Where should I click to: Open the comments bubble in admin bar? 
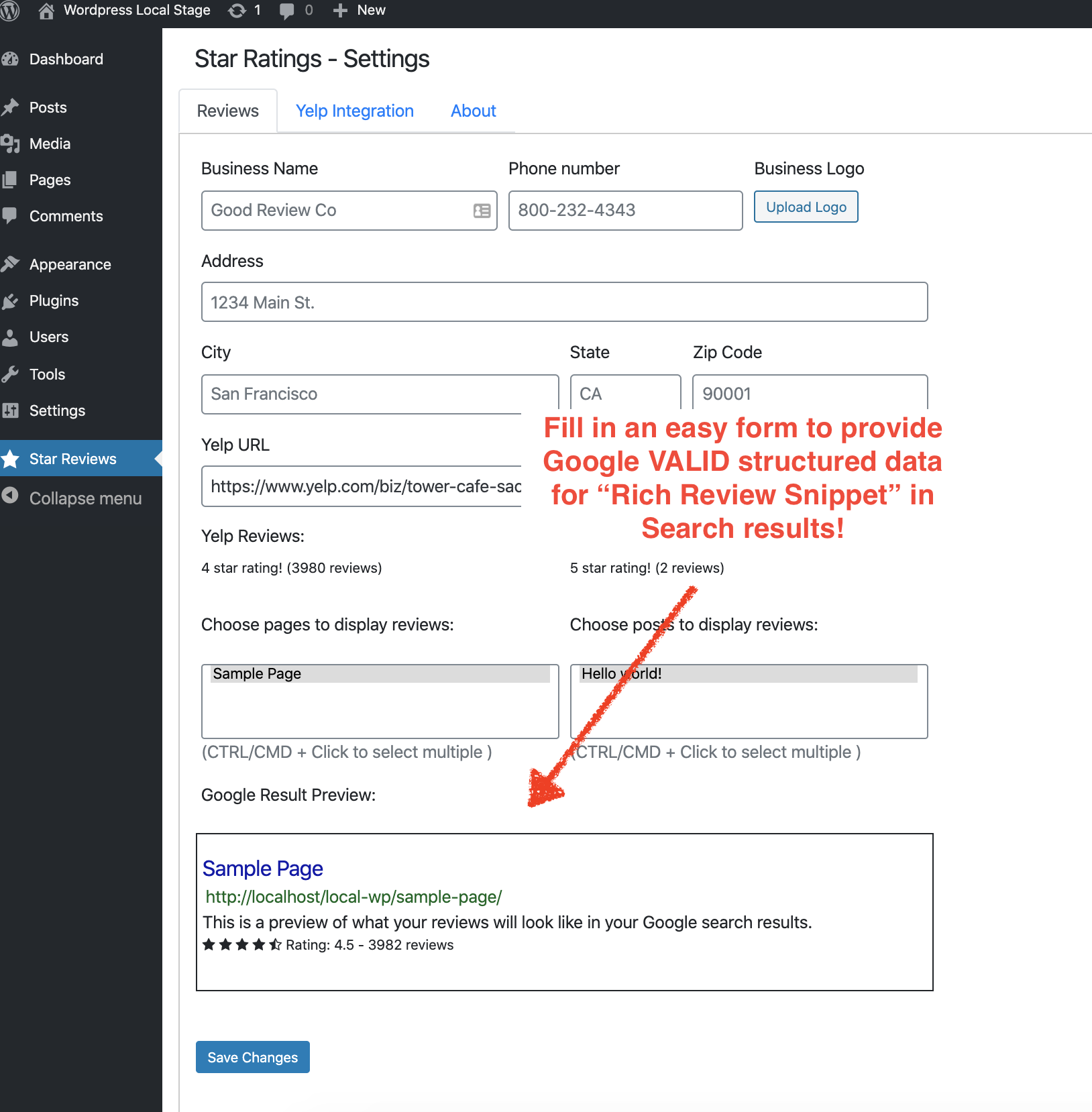point(286,11)
